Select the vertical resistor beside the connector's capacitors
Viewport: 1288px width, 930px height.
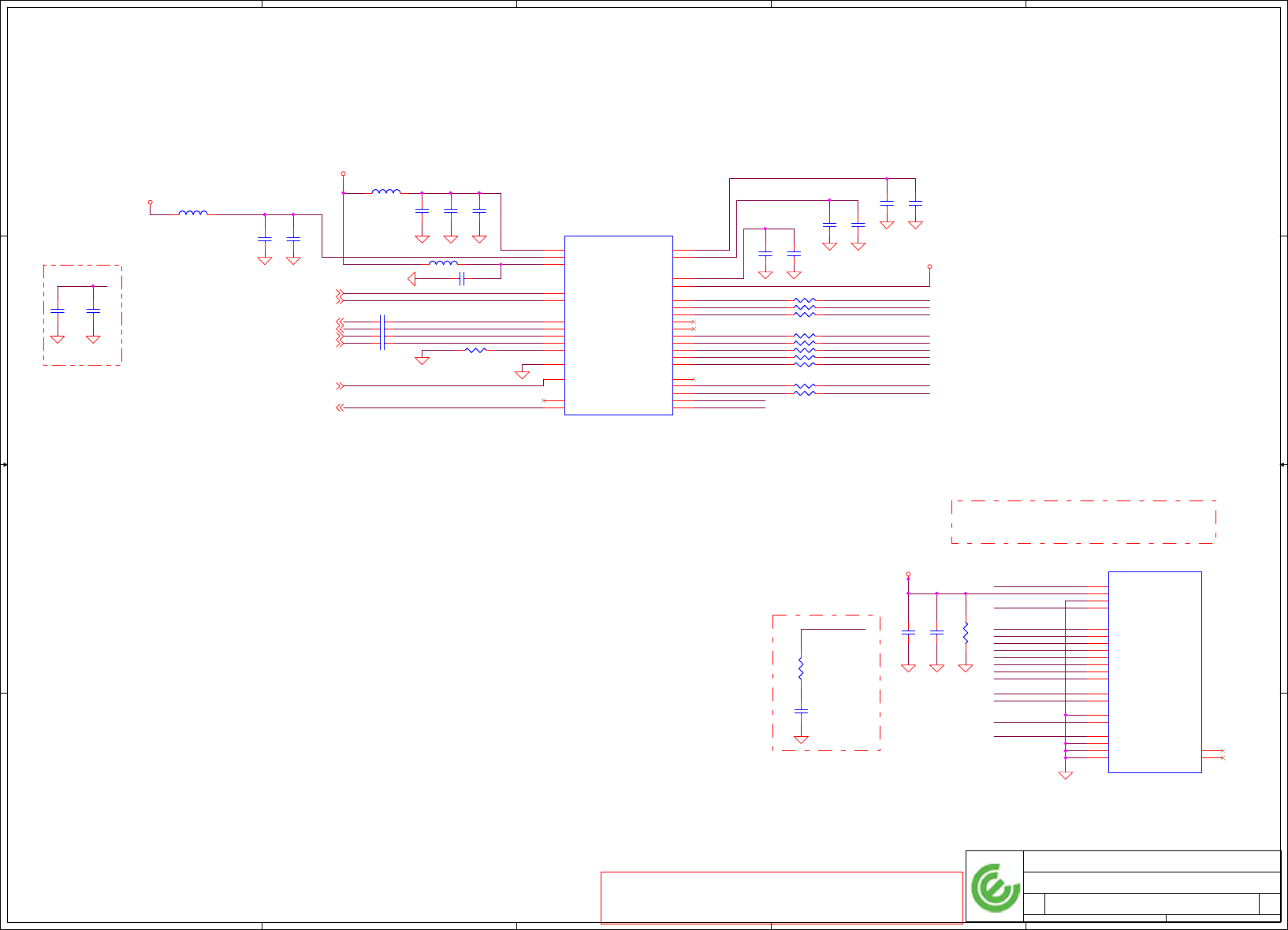966,632
